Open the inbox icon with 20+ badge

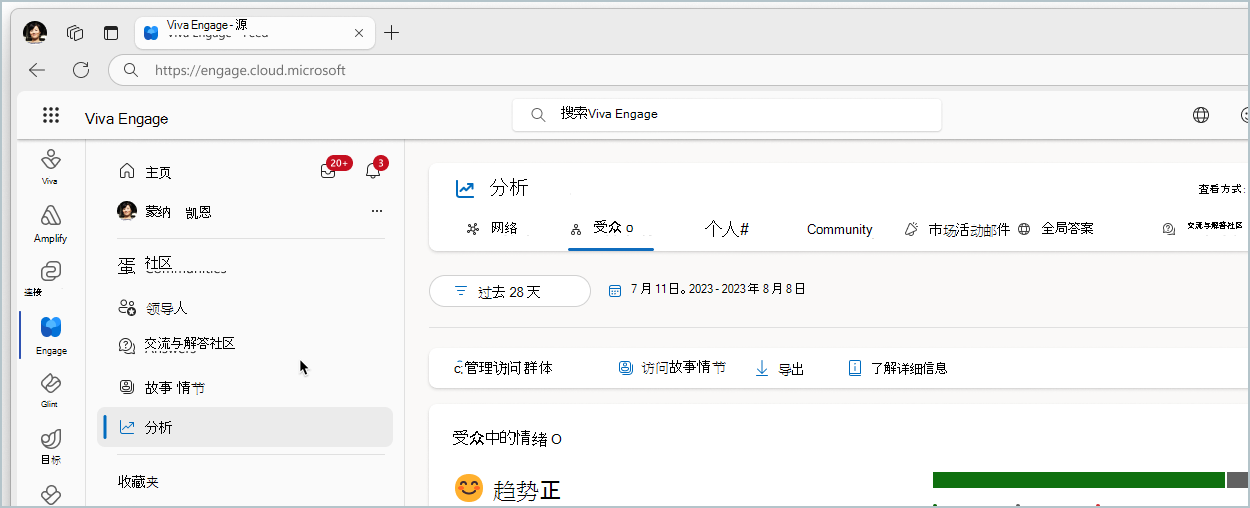tap(328, 171)
